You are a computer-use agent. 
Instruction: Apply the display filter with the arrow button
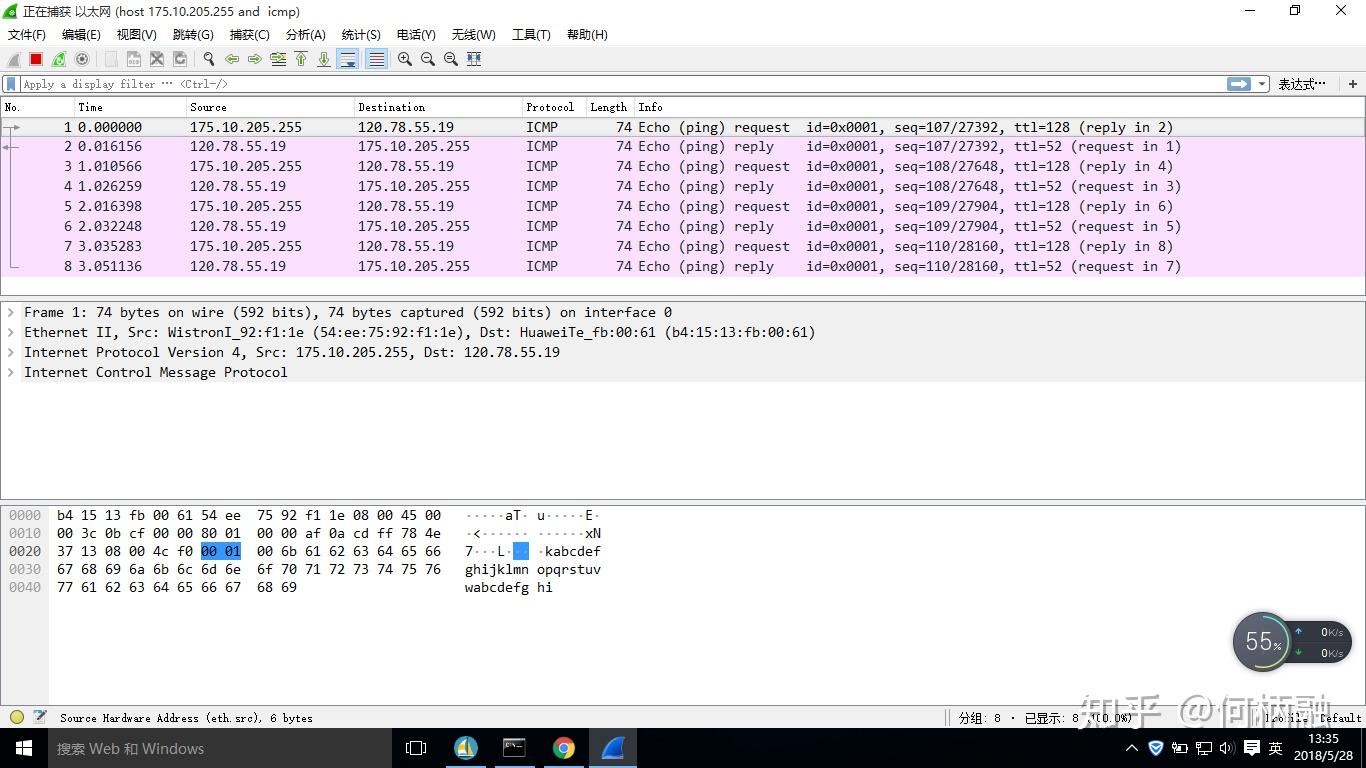click(x=1240, y=84)
